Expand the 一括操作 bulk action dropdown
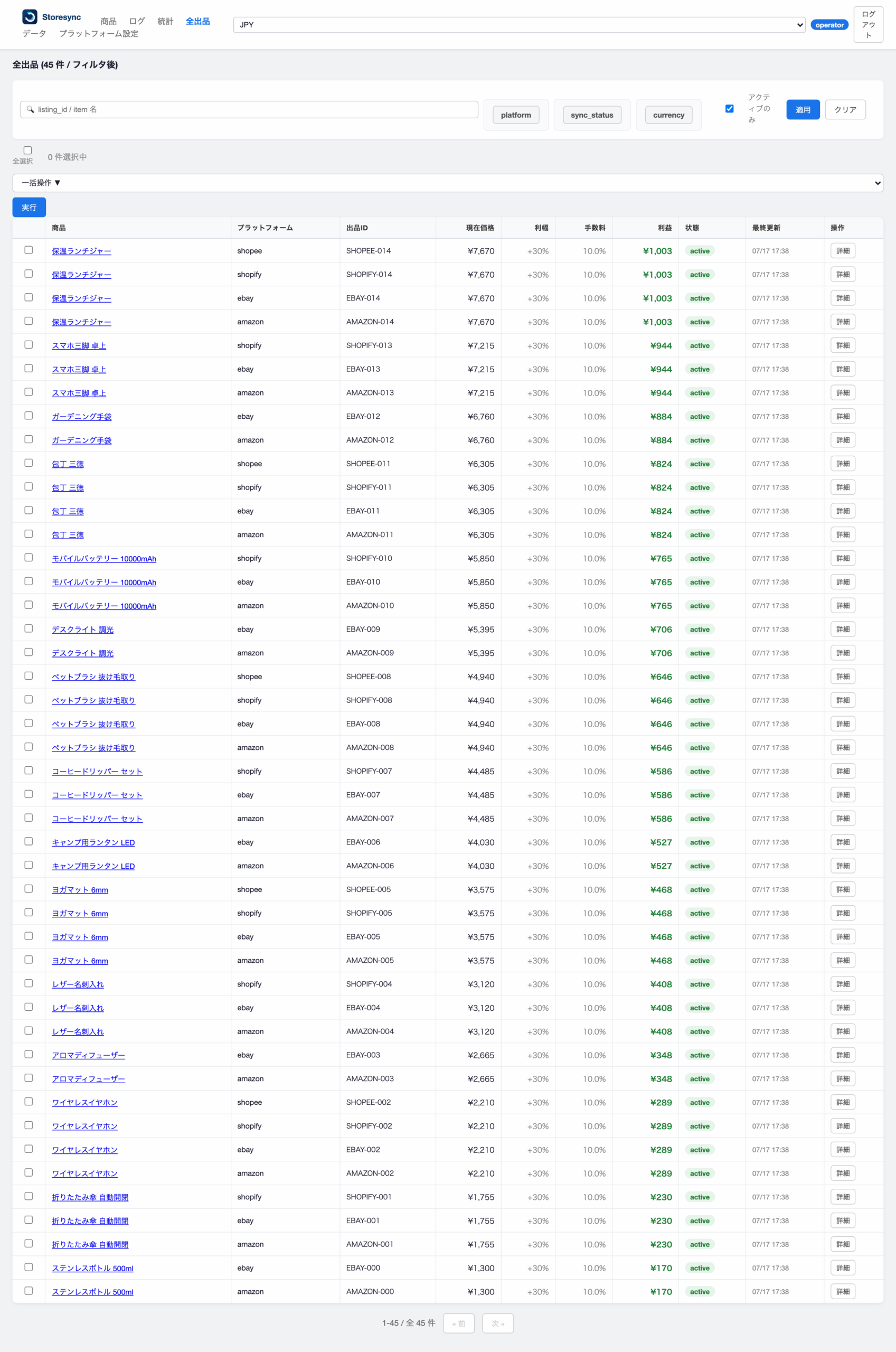Screen dimensions: 896x1352 (447, 183)
